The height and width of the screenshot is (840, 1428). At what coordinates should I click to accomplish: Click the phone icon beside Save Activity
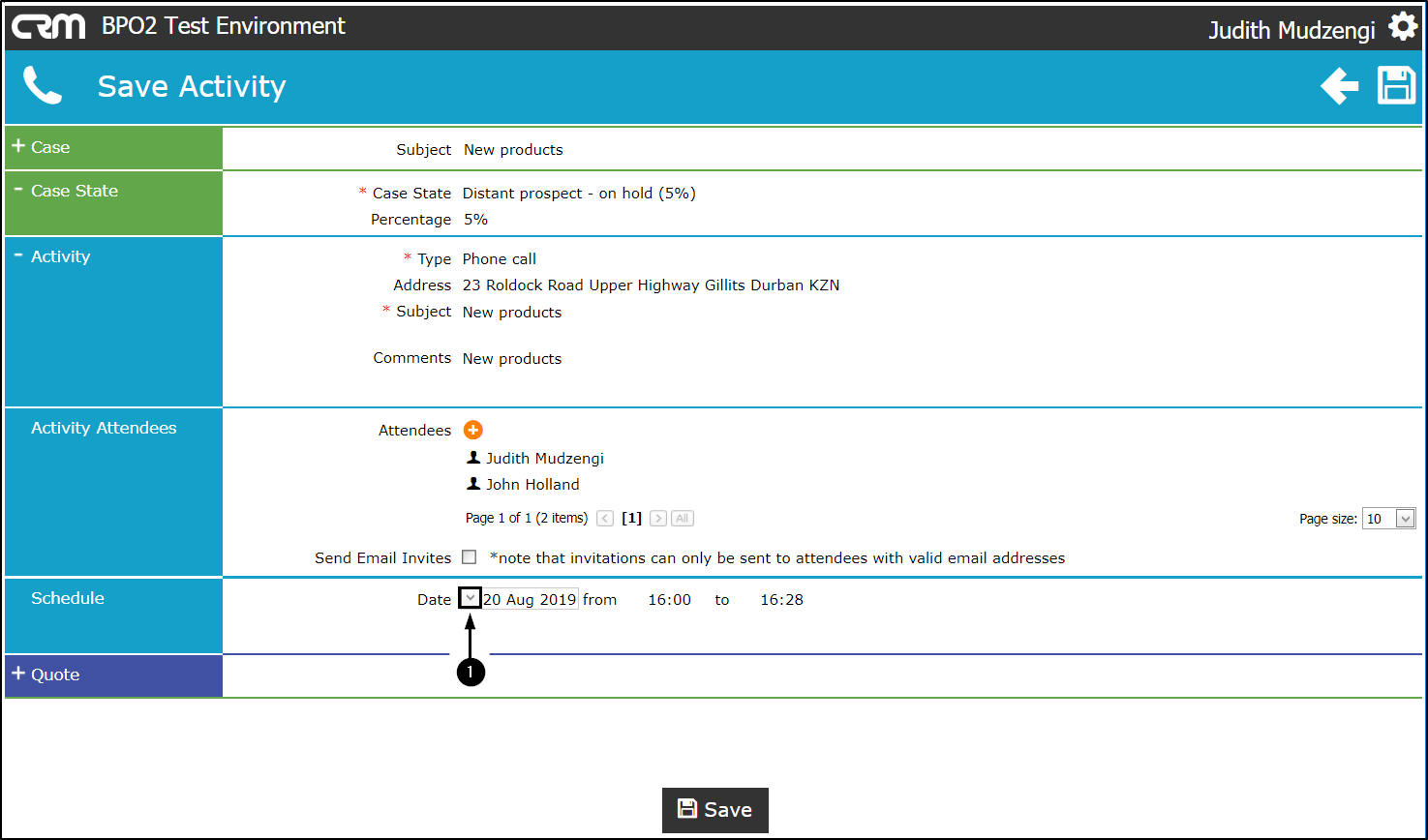(43, 86)
